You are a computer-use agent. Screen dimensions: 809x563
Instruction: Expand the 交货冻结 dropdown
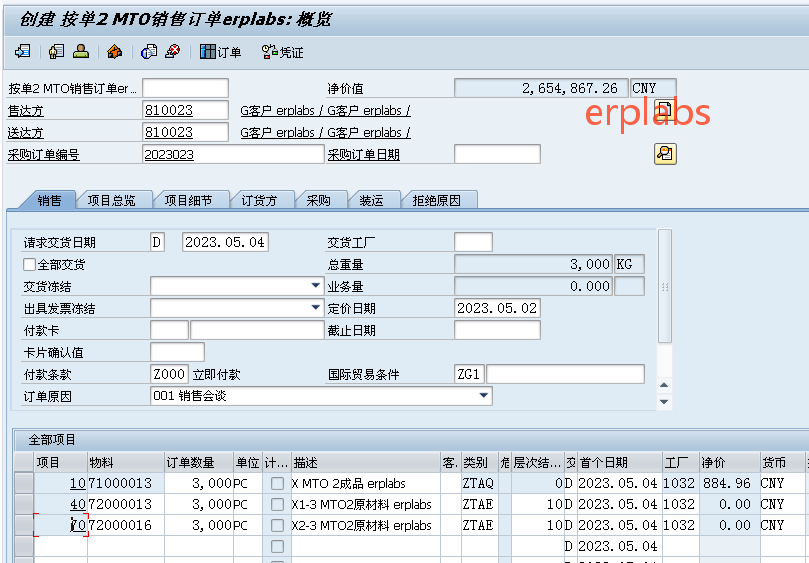[316, 285]
